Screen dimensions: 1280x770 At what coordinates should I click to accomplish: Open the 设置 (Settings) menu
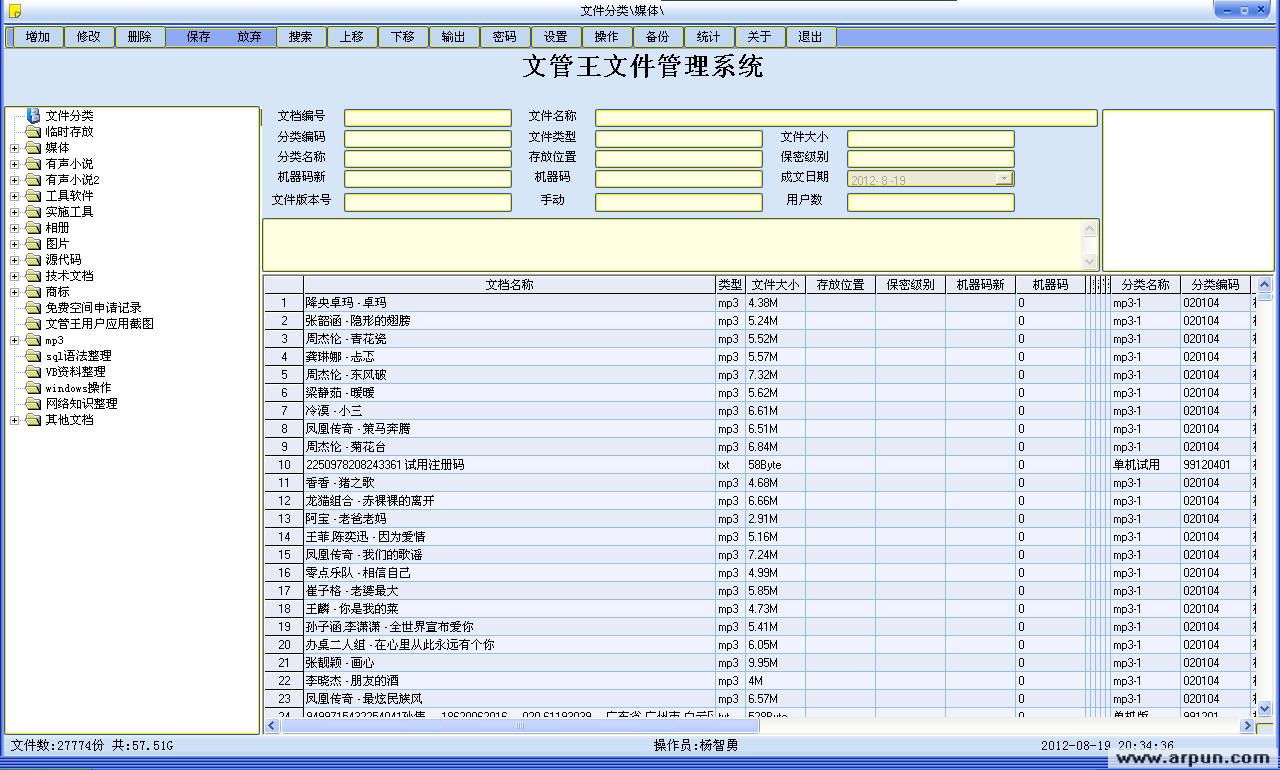tap(556, 36)
